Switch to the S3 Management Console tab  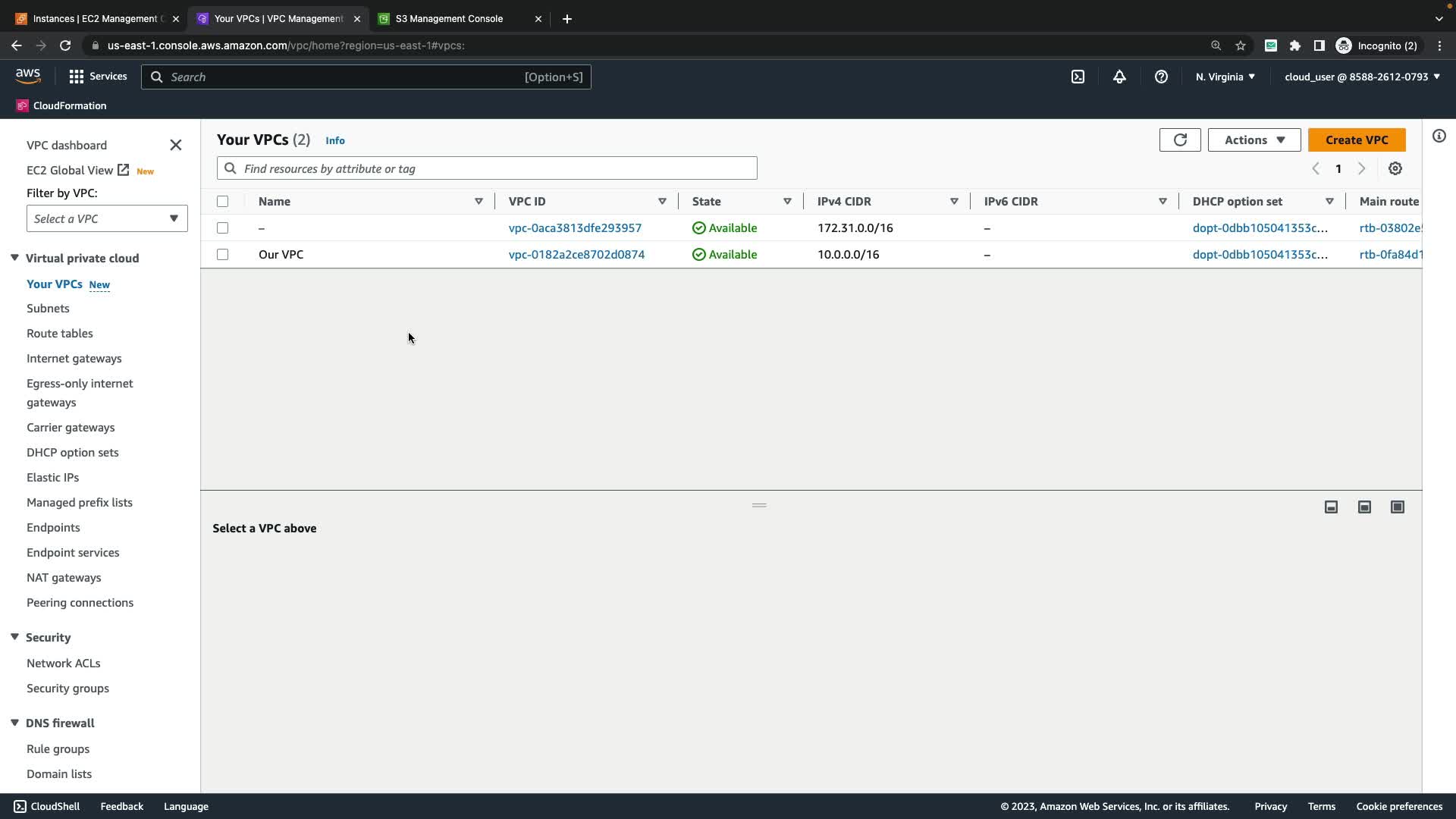point(450,19)
